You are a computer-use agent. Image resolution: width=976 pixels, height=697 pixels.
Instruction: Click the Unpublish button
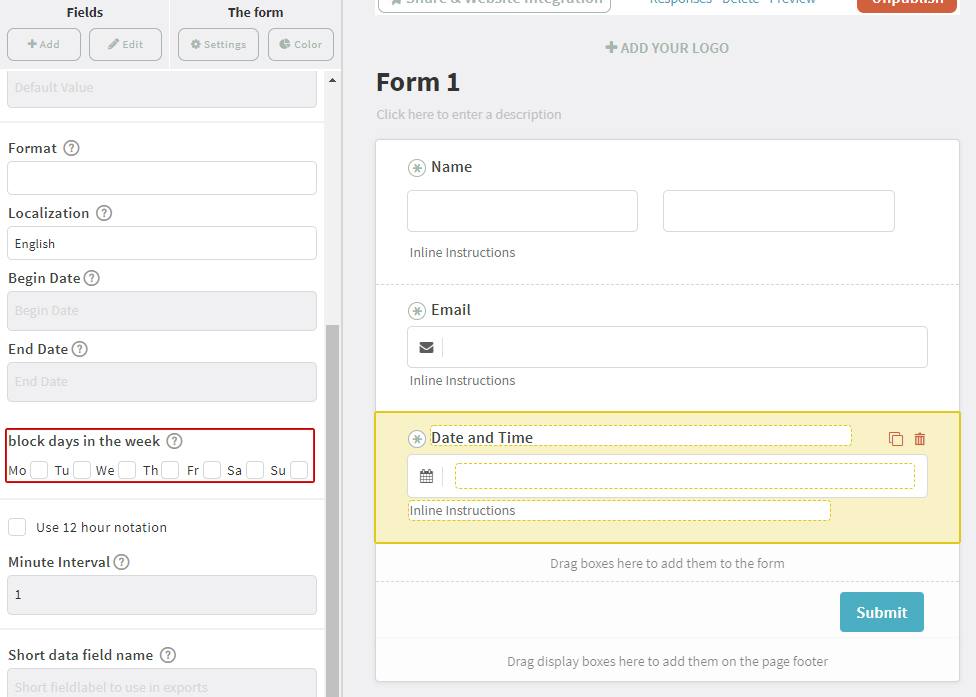(x=906, y=4)
